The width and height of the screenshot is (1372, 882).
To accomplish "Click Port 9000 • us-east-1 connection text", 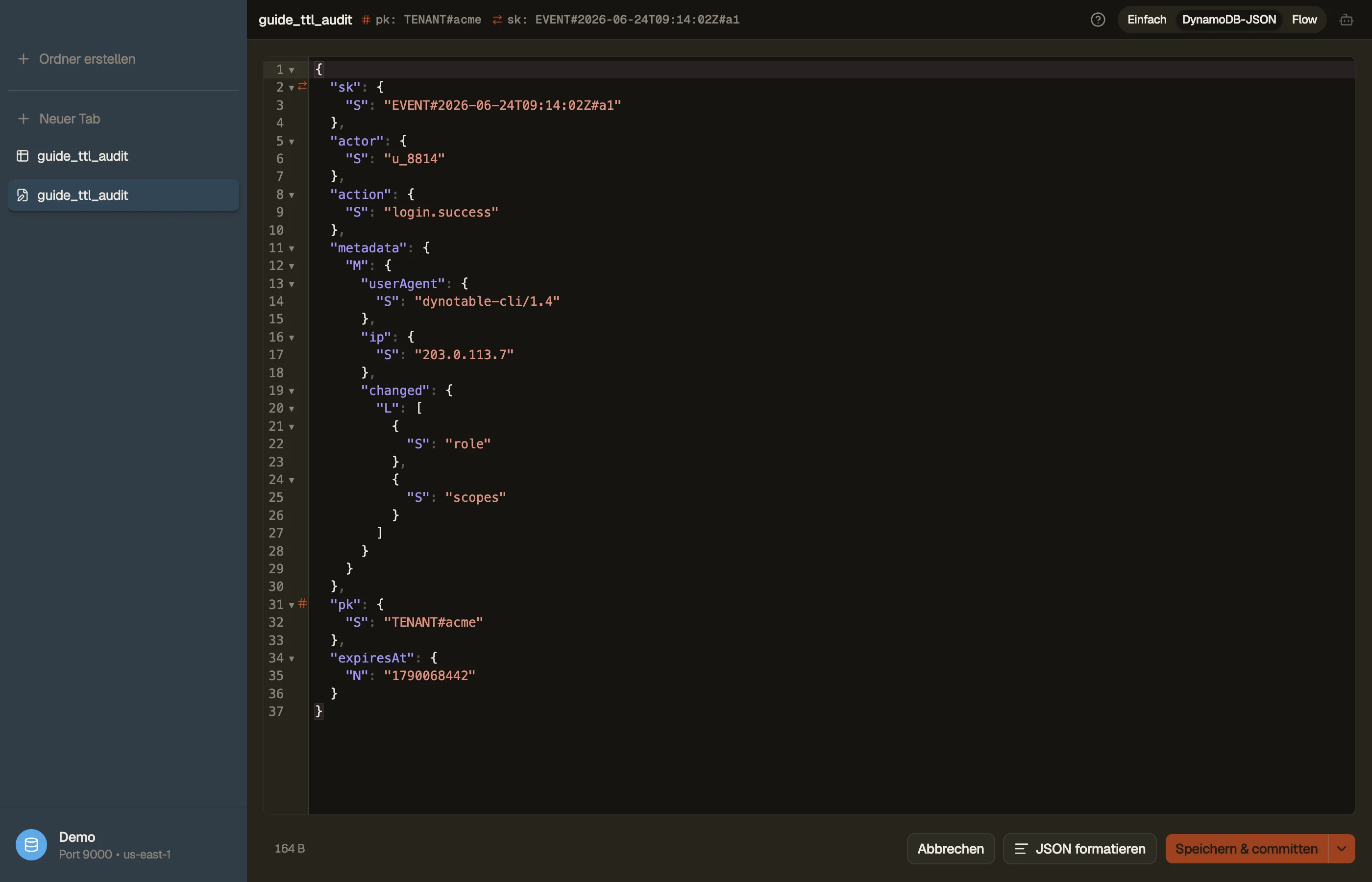I will pyautogui.click(x=115, y=855).
